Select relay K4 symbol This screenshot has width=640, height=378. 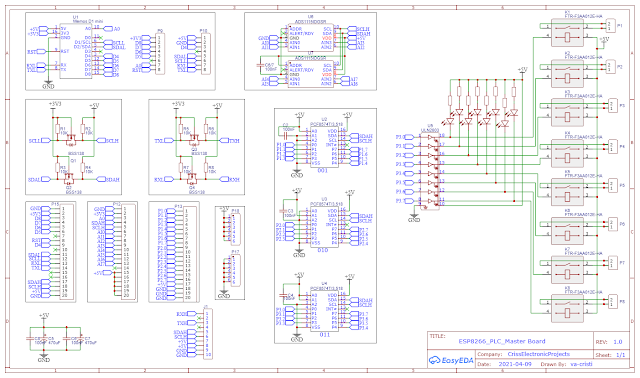[x=567, y=153]
